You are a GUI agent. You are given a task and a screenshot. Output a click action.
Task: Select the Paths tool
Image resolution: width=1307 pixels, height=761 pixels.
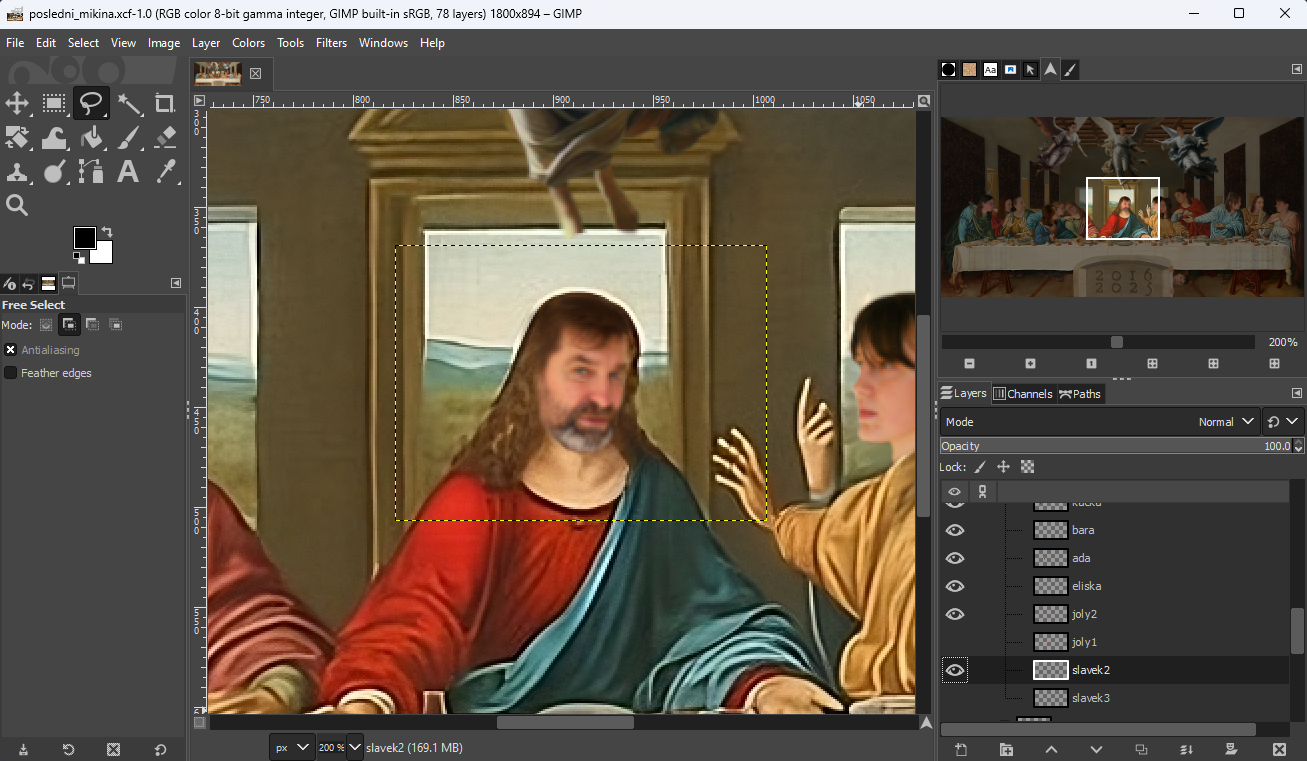coord(92,171)
